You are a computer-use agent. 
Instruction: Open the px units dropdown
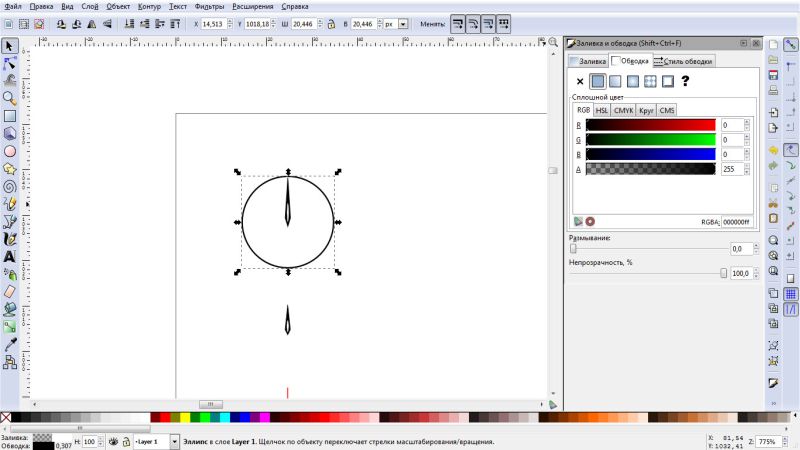coord(403,24)
